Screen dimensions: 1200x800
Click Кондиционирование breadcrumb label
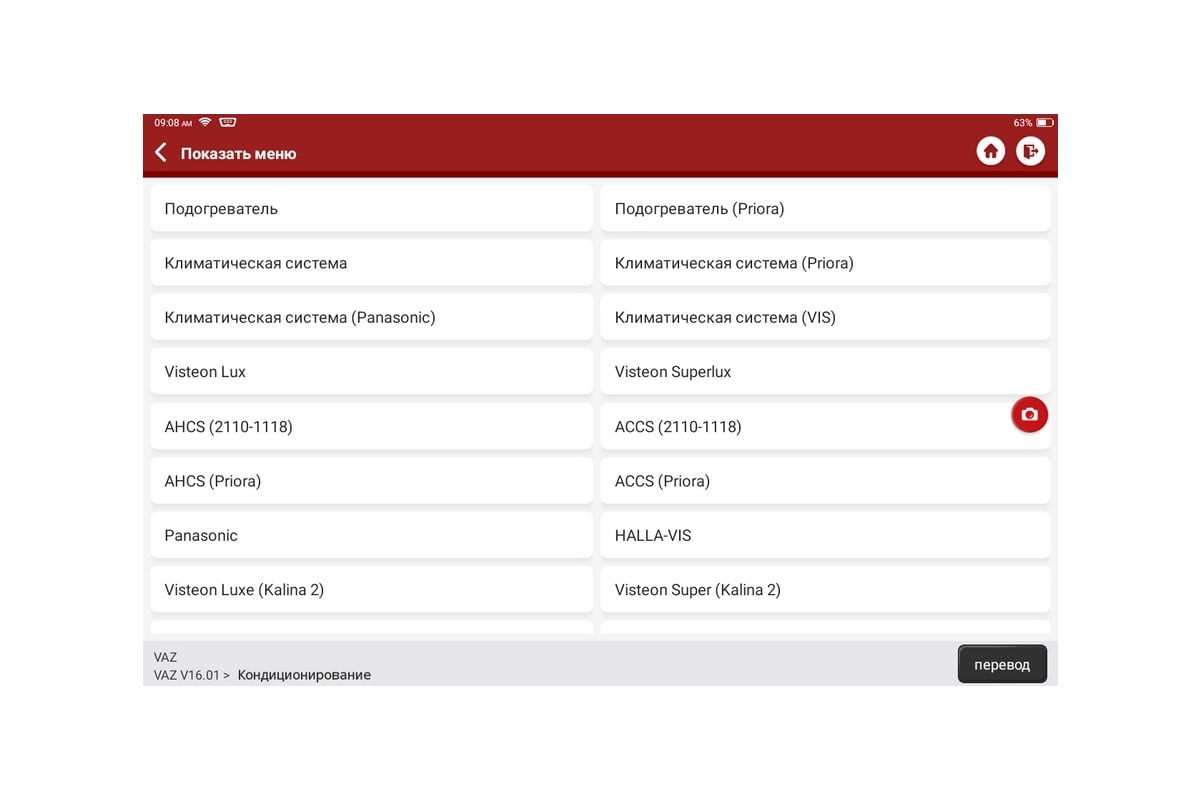(x=304, y=675)
